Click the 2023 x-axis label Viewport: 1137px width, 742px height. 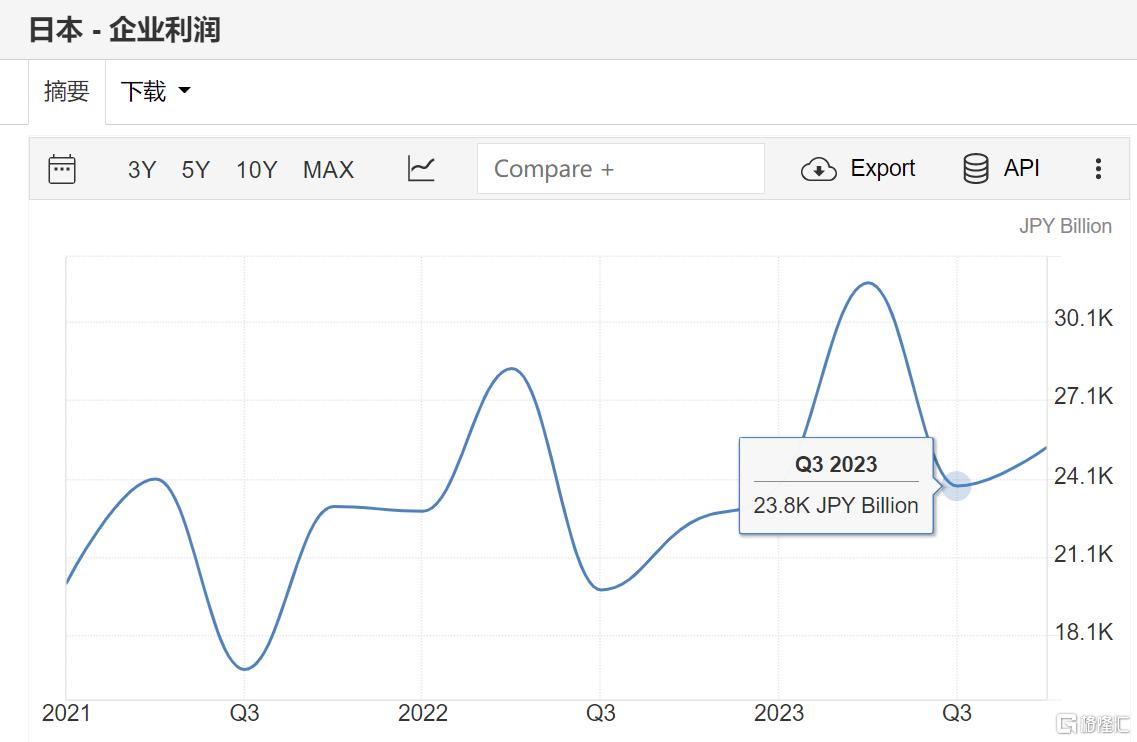[779, 714]
